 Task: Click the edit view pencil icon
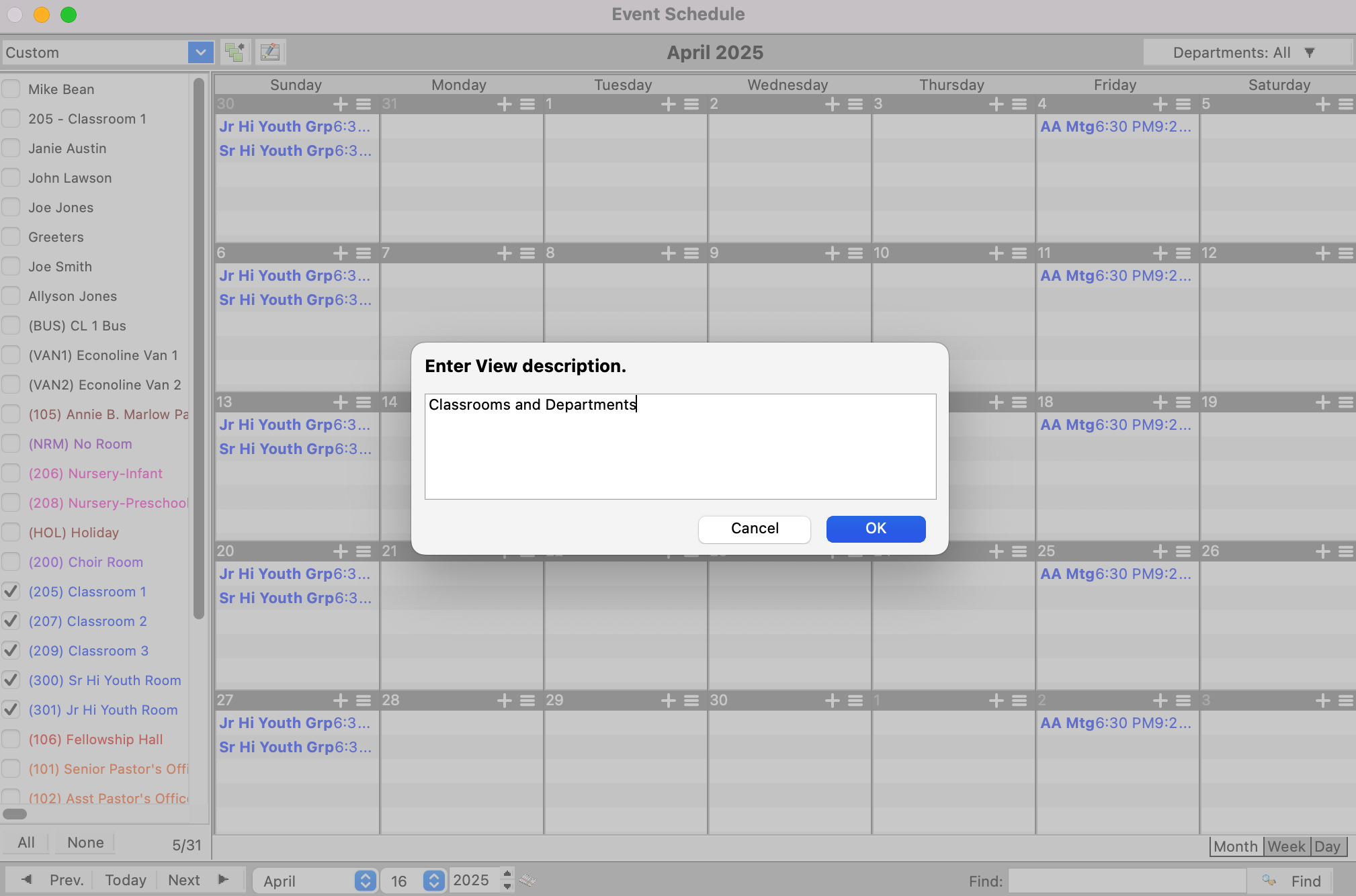(x=270, y=52)
